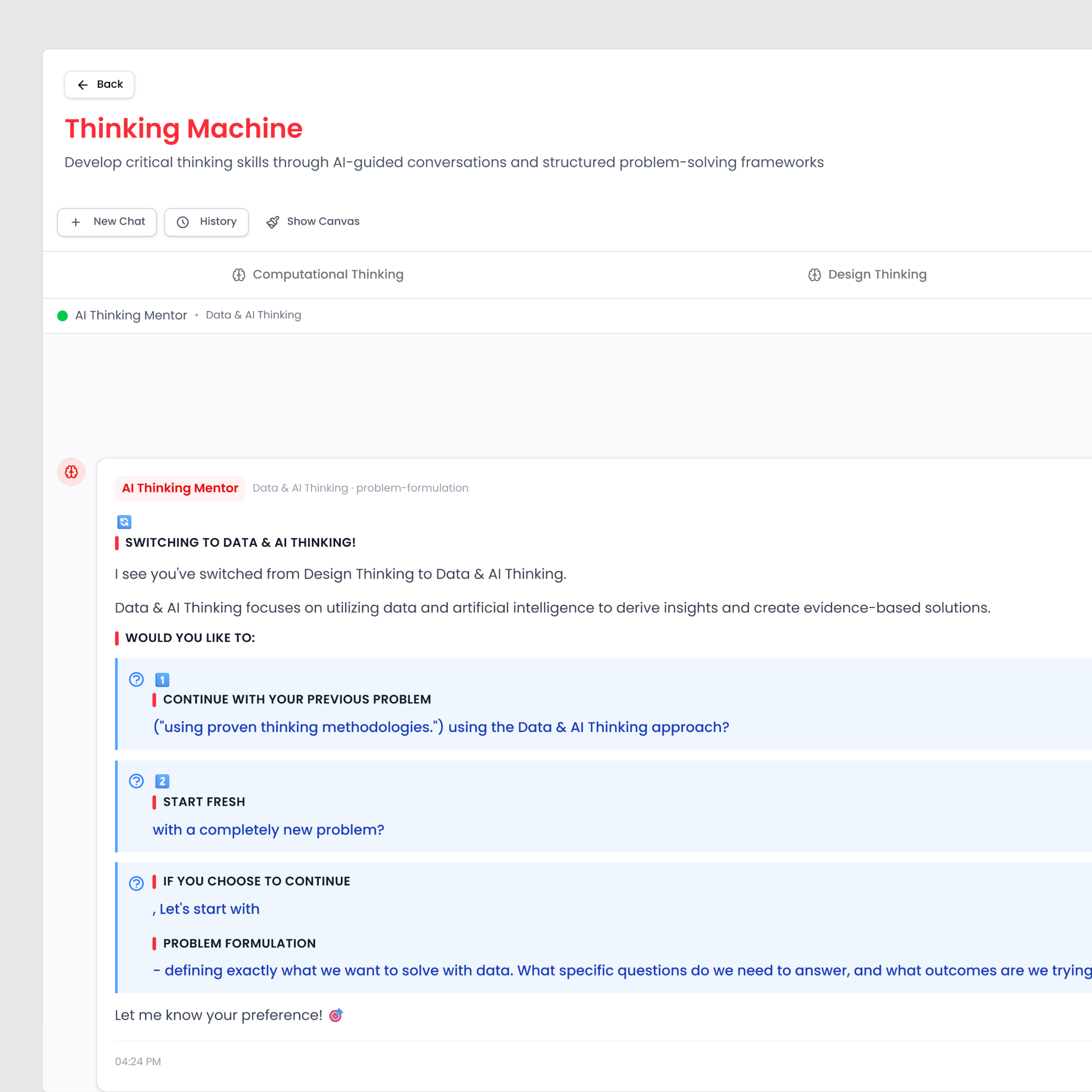1092x1092 pixels.
Task: Click question icon beside If You Choose To Continue
Action: click(x=136, y=883)
